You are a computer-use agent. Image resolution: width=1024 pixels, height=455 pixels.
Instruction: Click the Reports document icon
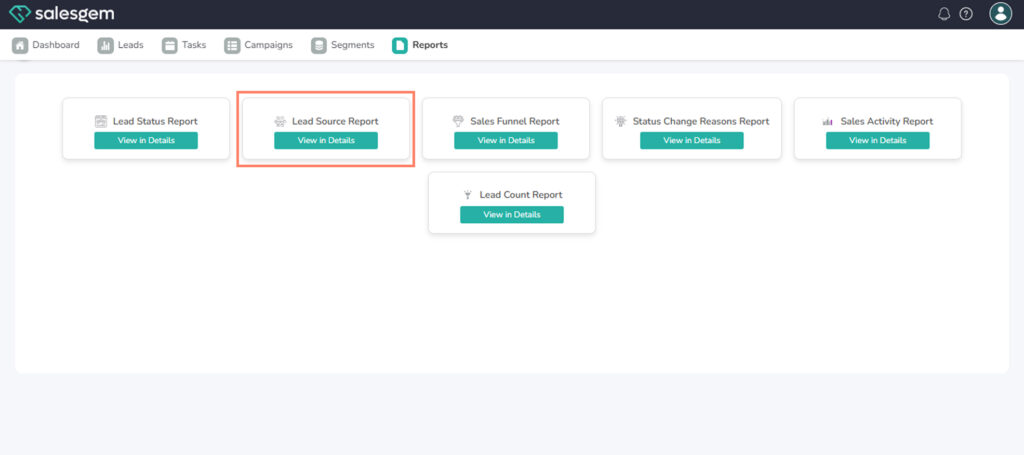(400, 45)
